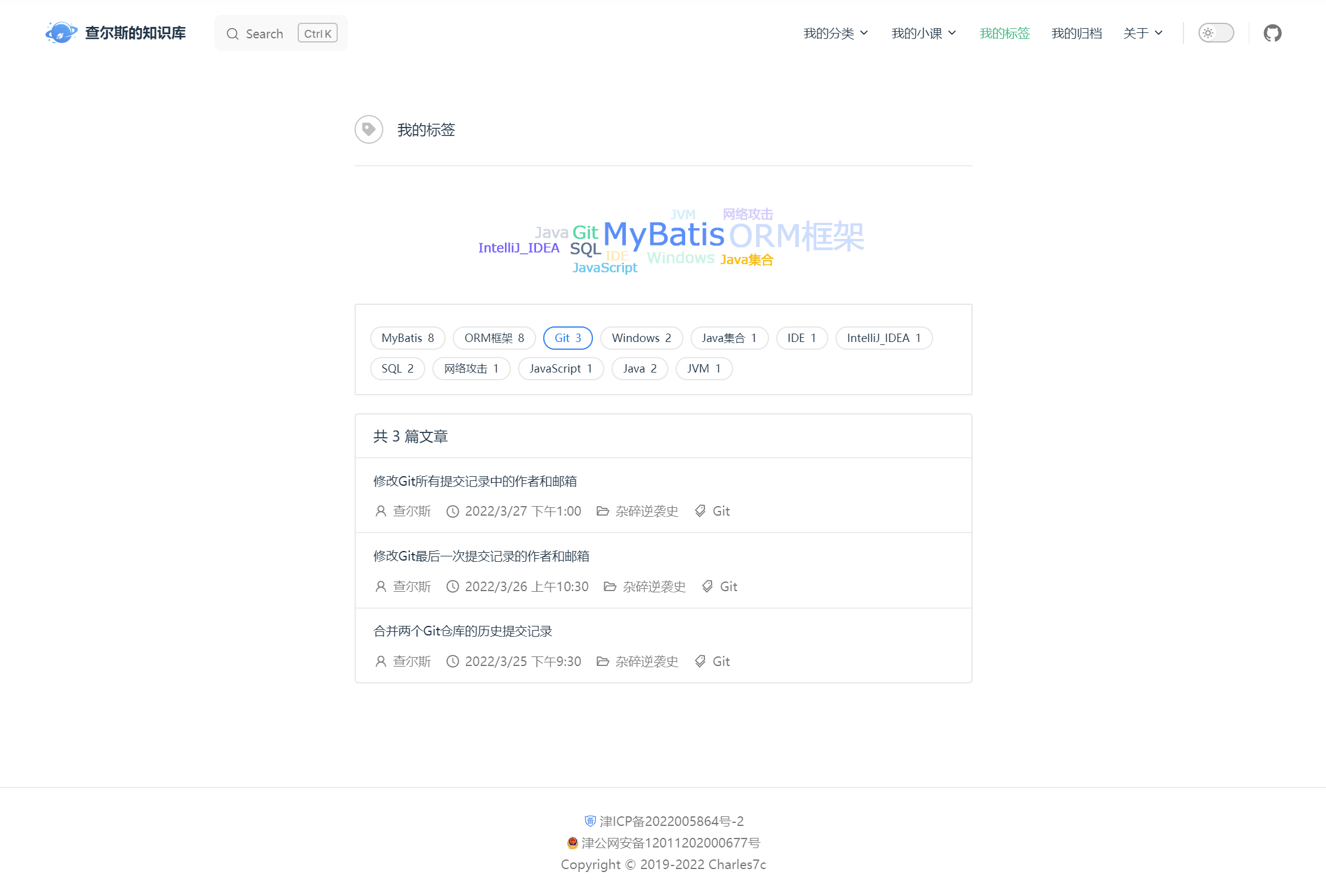Click the police badge icon in footer
The height and width of the screenshot is (896, 1326).
[x=572, y=843]
